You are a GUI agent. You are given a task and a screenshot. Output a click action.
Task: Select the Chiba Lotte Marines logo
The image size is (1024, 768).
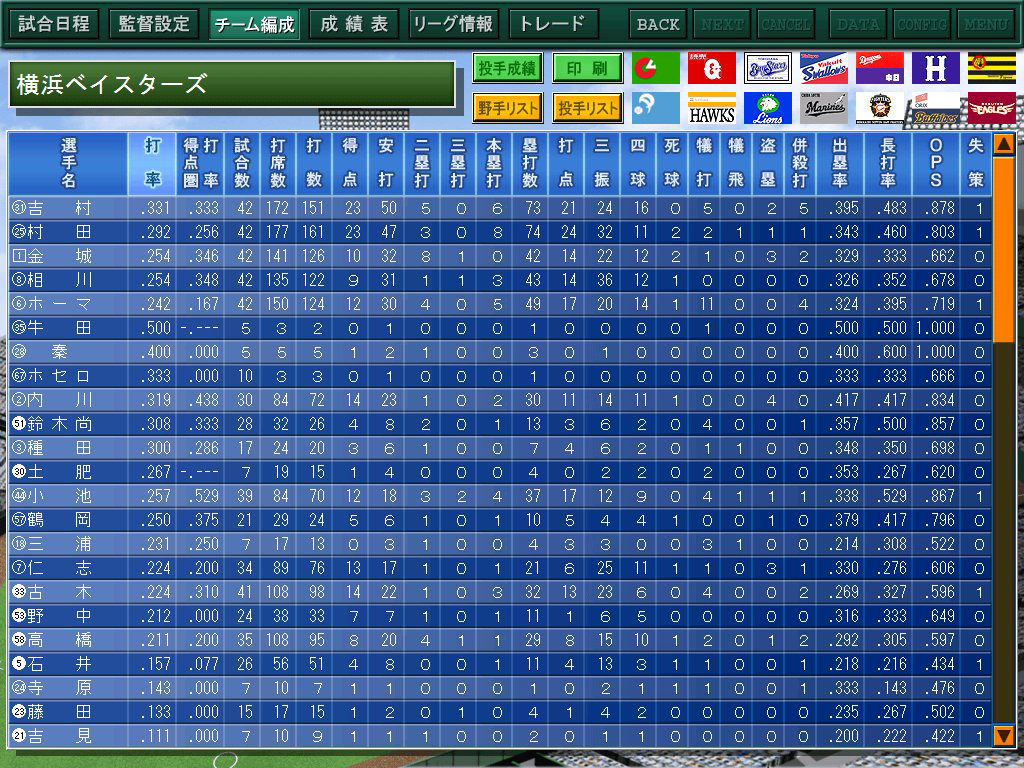click(x=823, y=108)
